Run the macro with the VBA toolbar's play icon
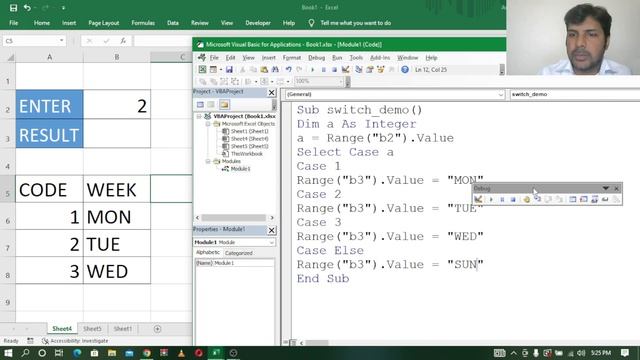Screen dimensions: 640x360 click(x=313, y=70)
